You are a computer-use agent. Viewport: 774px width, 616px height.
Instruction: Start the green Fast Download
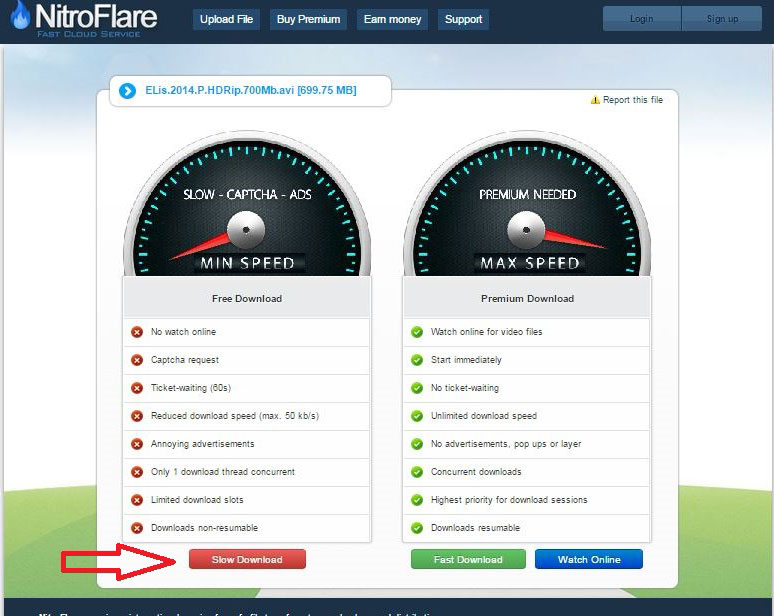tap(469, 560)
